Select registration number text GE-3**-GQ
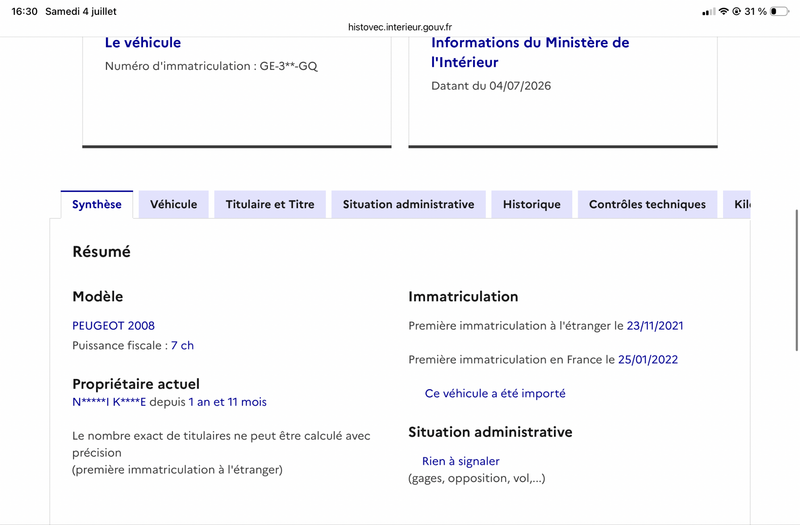This screenshot has height=525, width=800. coord(288,66)
